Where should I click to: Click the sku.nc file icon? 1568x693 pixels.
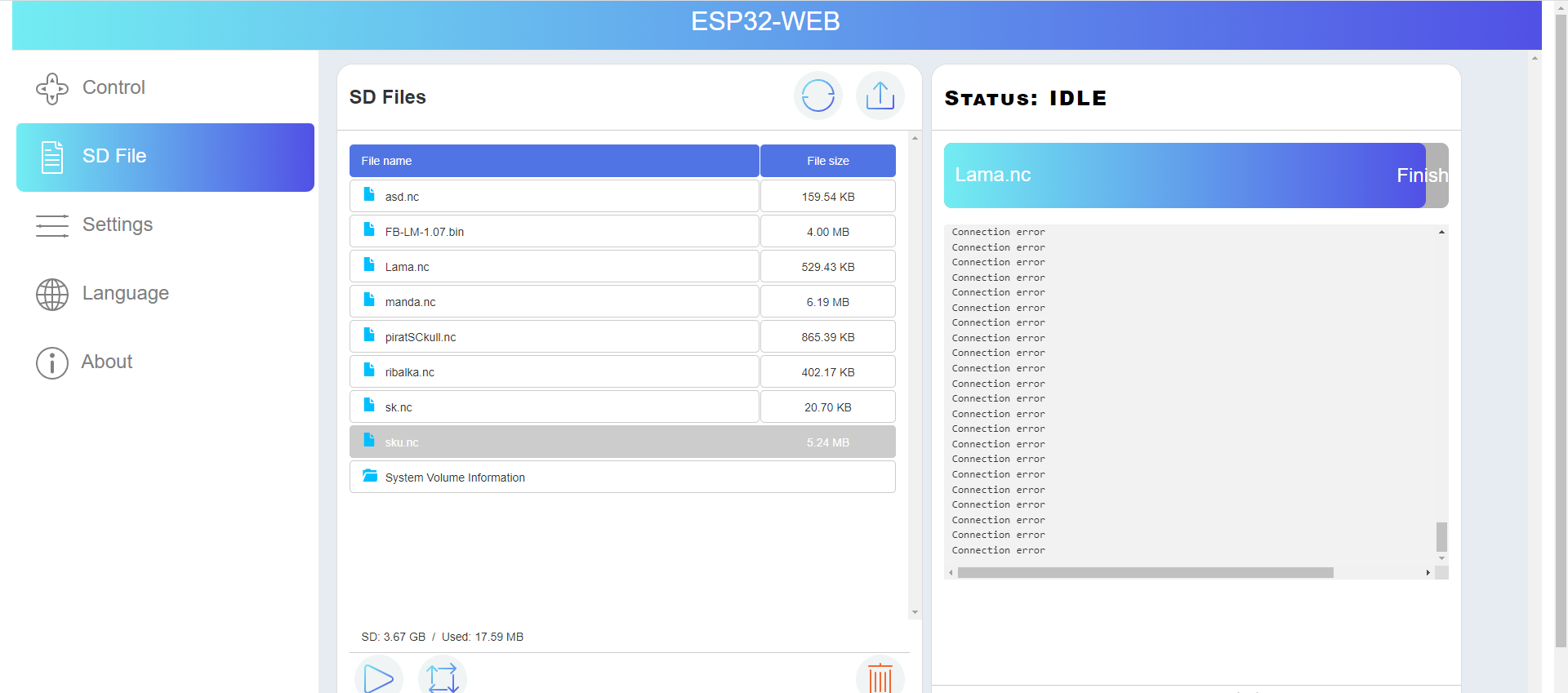point(369,441)
